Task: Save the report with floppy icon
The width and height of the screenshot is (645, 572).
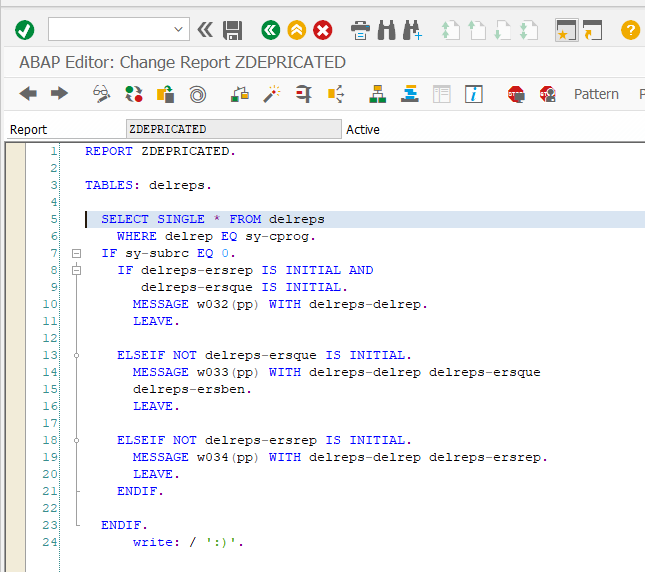Action: [x=232, y=30]
